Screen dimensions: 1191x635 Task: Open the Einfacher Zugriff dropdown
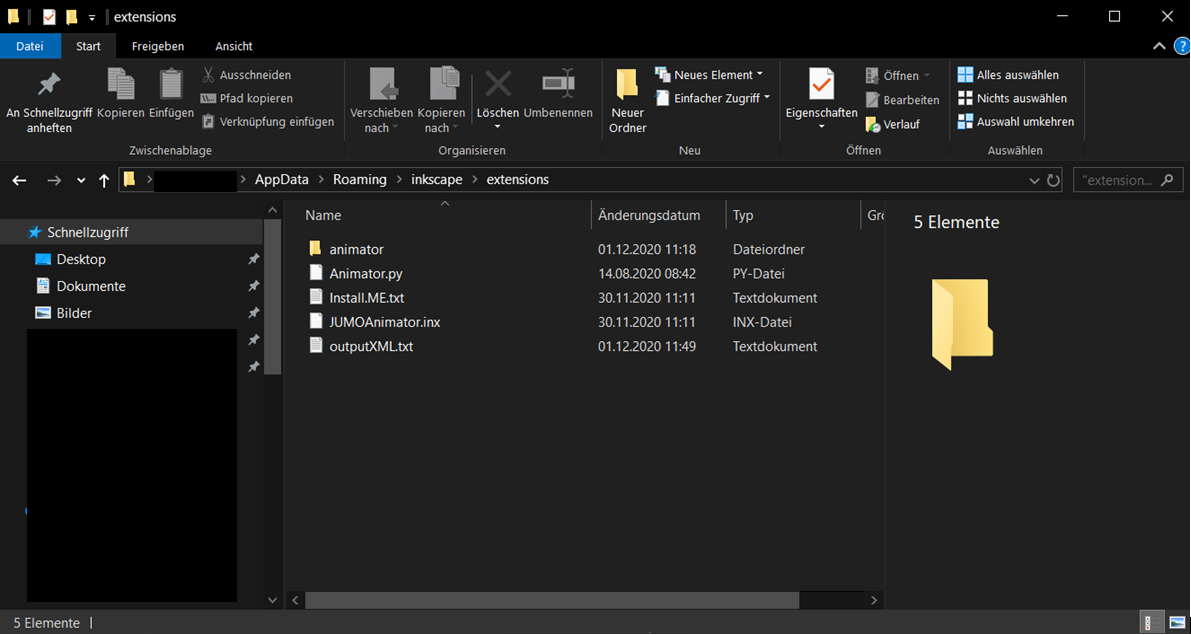tap(713, 98)
